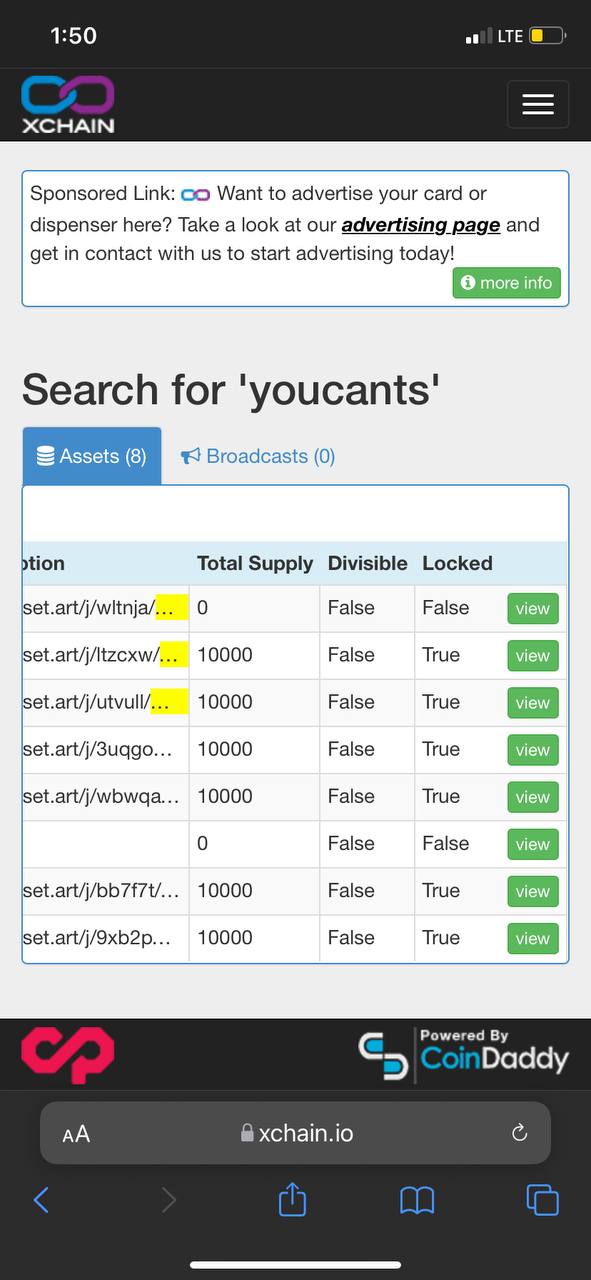Tap Safari's reload page icon
Screen dimensions: 591x1280
(x=519, y=1133)
